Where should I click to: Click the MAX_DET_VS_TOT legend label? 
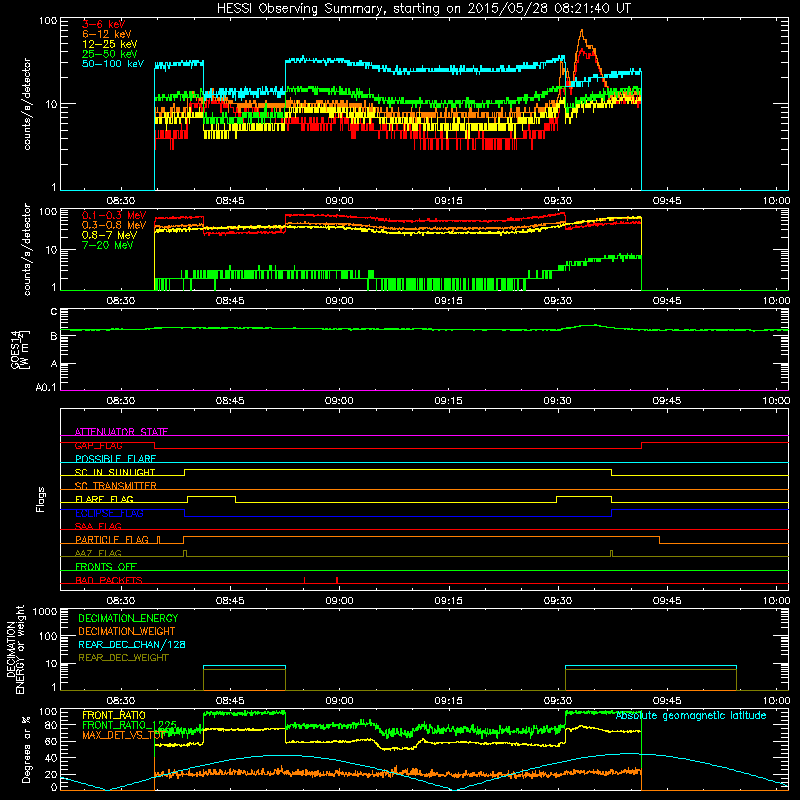click(x=124, y=735)
